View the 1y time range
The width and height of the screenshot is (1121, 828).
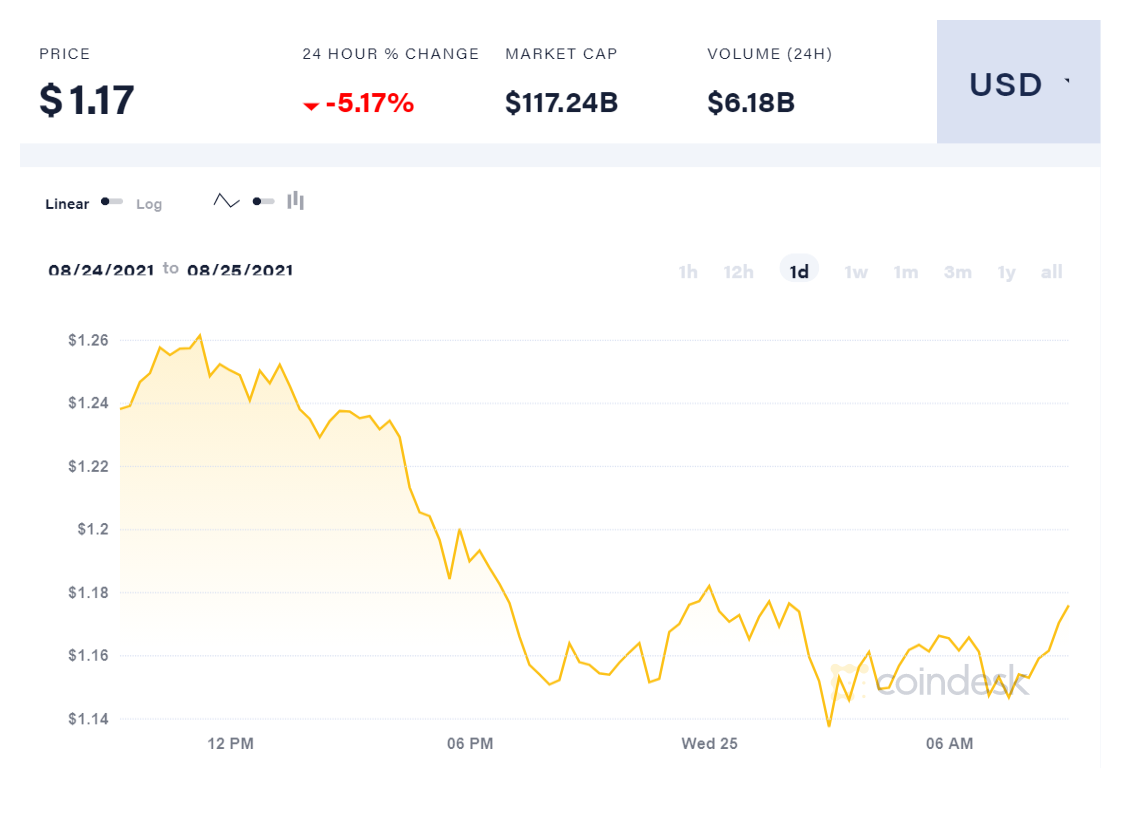click(x=1006, y=272)
